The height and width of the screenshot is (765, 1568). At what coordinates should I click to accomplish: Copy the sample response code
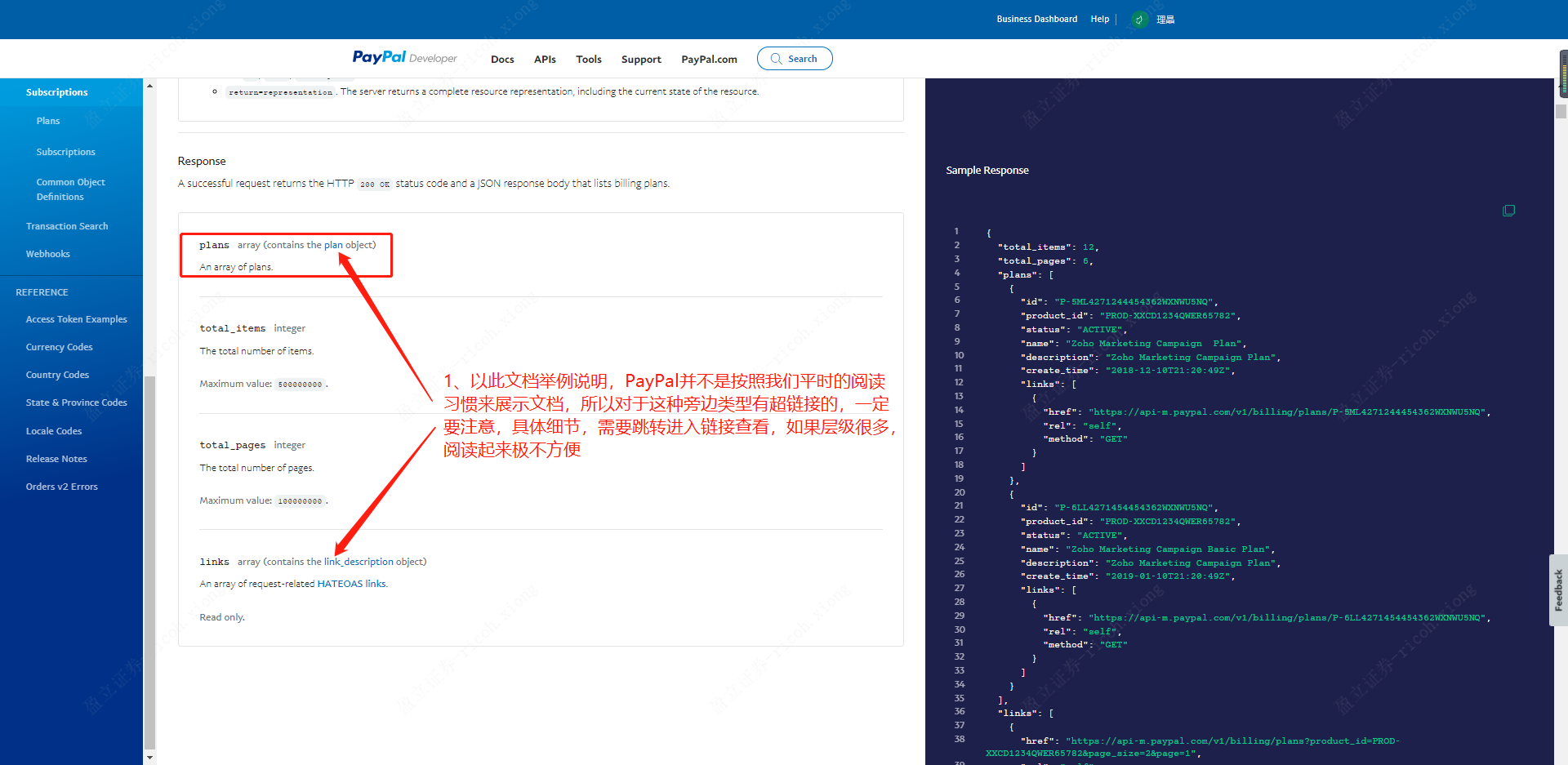tap(1508, 211)
